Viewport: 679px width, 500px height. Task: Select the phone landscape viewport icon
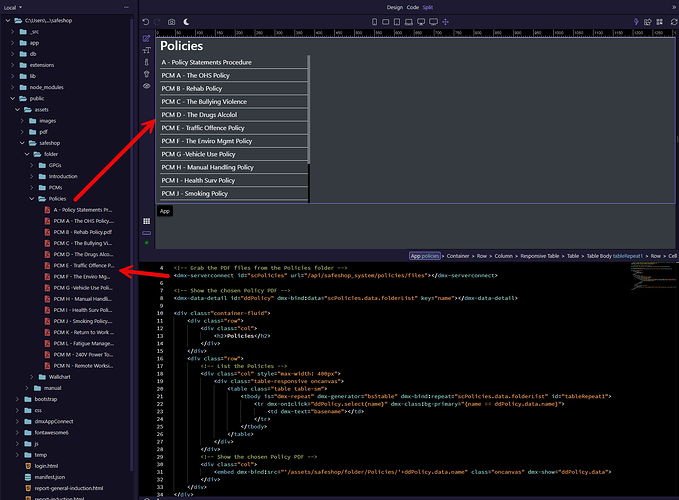coord(385,22)
